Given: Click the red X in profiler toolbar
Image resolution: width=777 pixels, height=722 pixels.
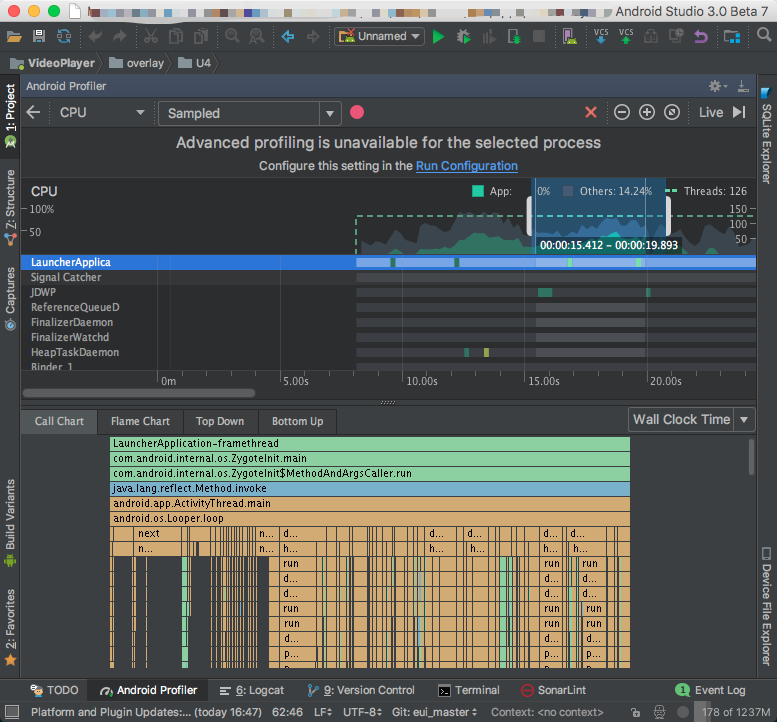Looking at the screenshot, I should click(591, 112).
